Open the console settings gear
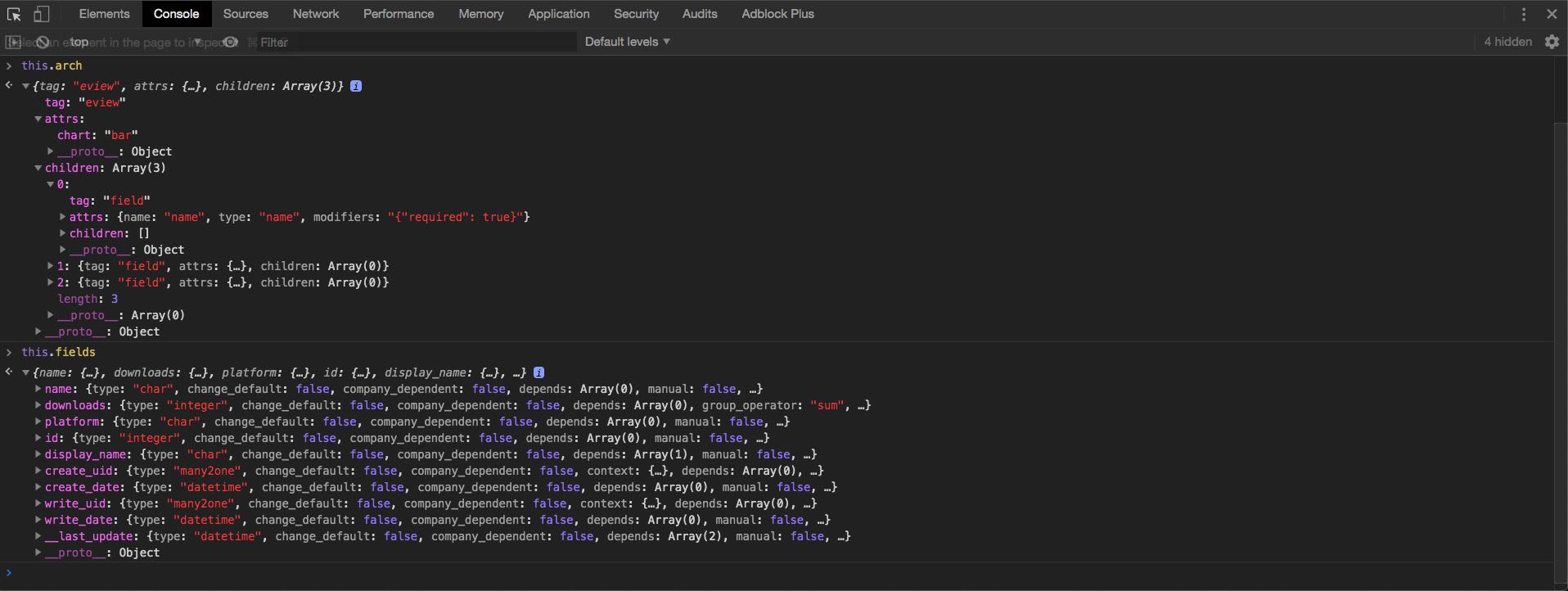Image resolution: width=1568 pixels, height=591 pixels. 1552,42
